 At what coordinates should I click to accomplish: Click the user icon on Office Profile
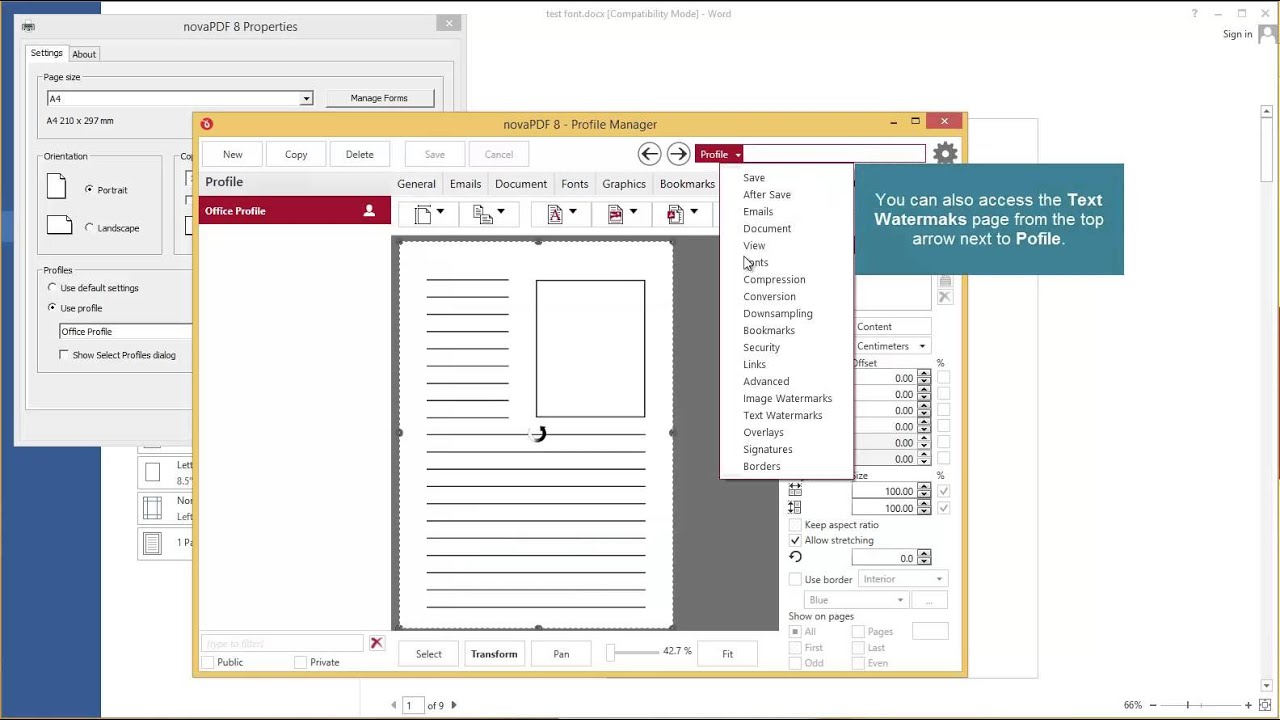369,211
